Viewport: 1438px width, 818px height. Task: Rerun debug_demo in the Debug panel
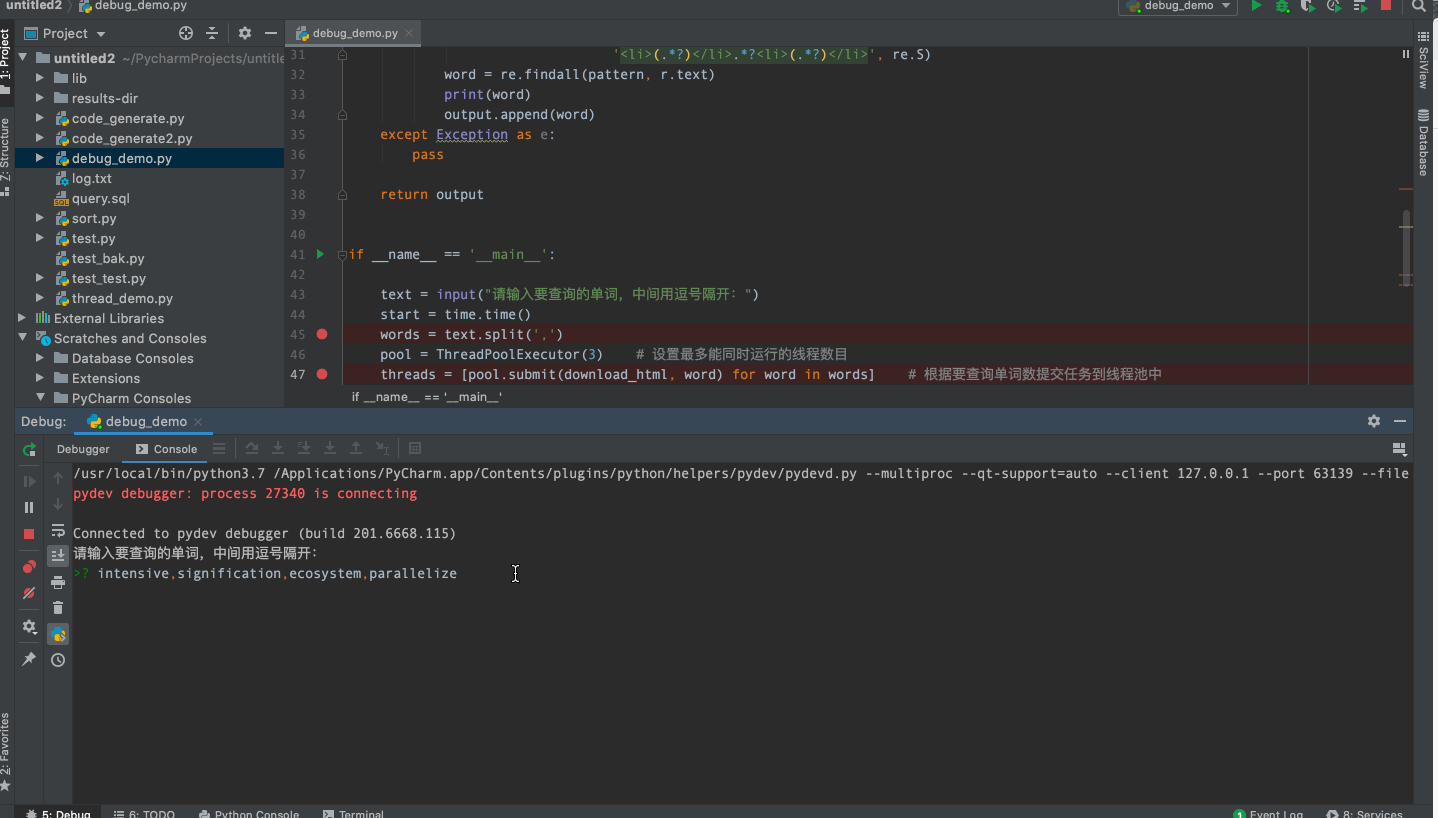pyautogui.click(x=29, y=450)
